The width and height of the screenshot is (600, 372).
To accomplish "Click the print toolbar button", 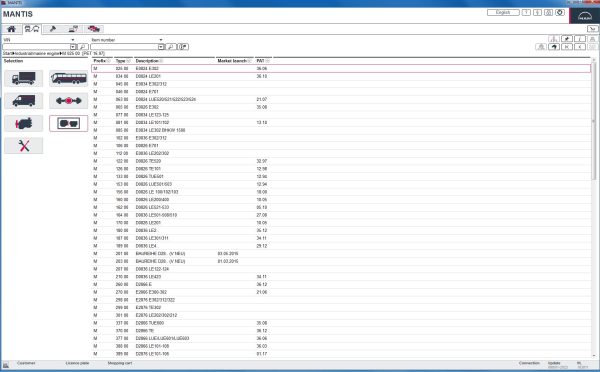I will point(592,39).
